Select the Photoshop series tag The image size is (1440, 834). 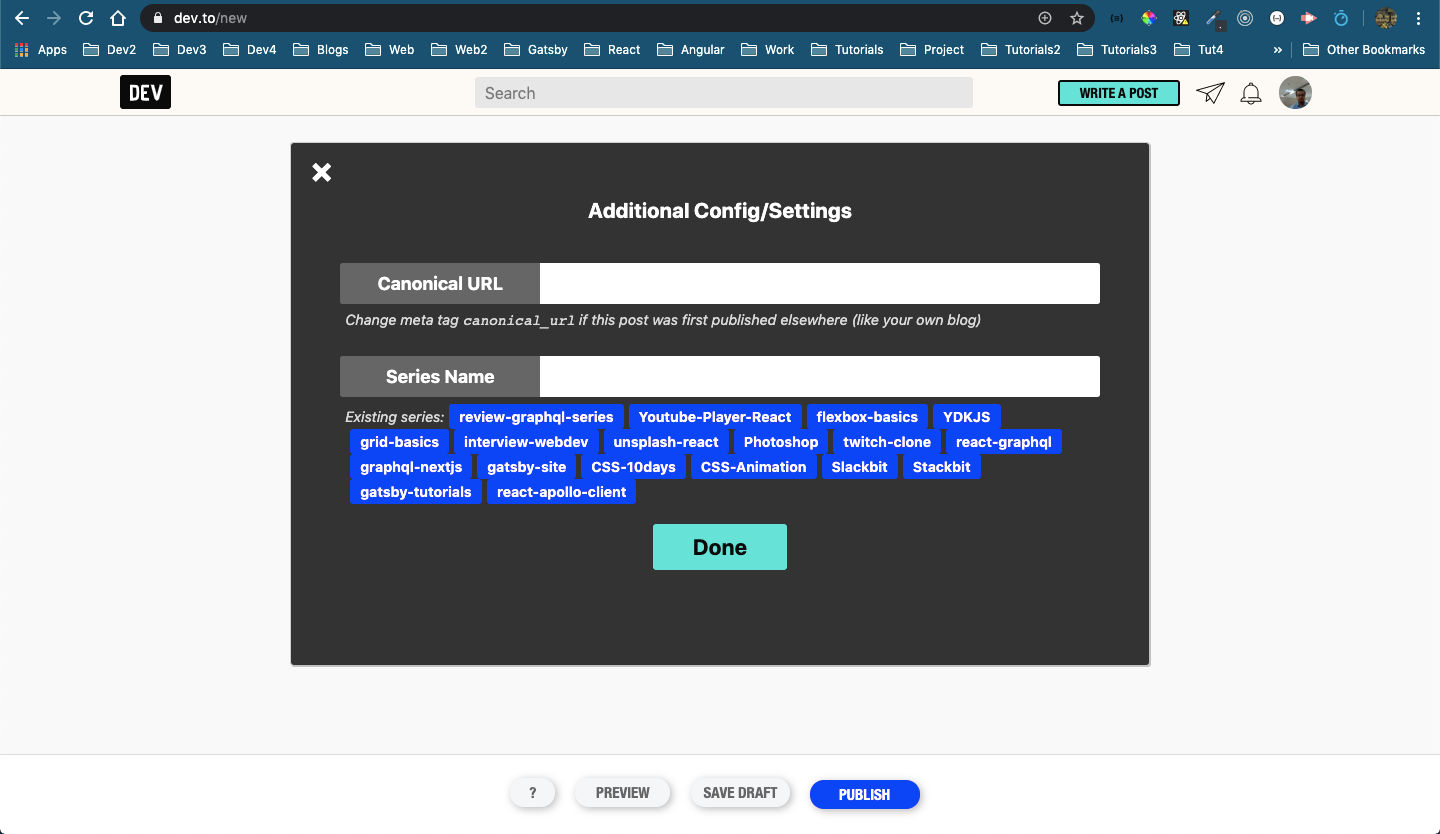tap(781, 442)
